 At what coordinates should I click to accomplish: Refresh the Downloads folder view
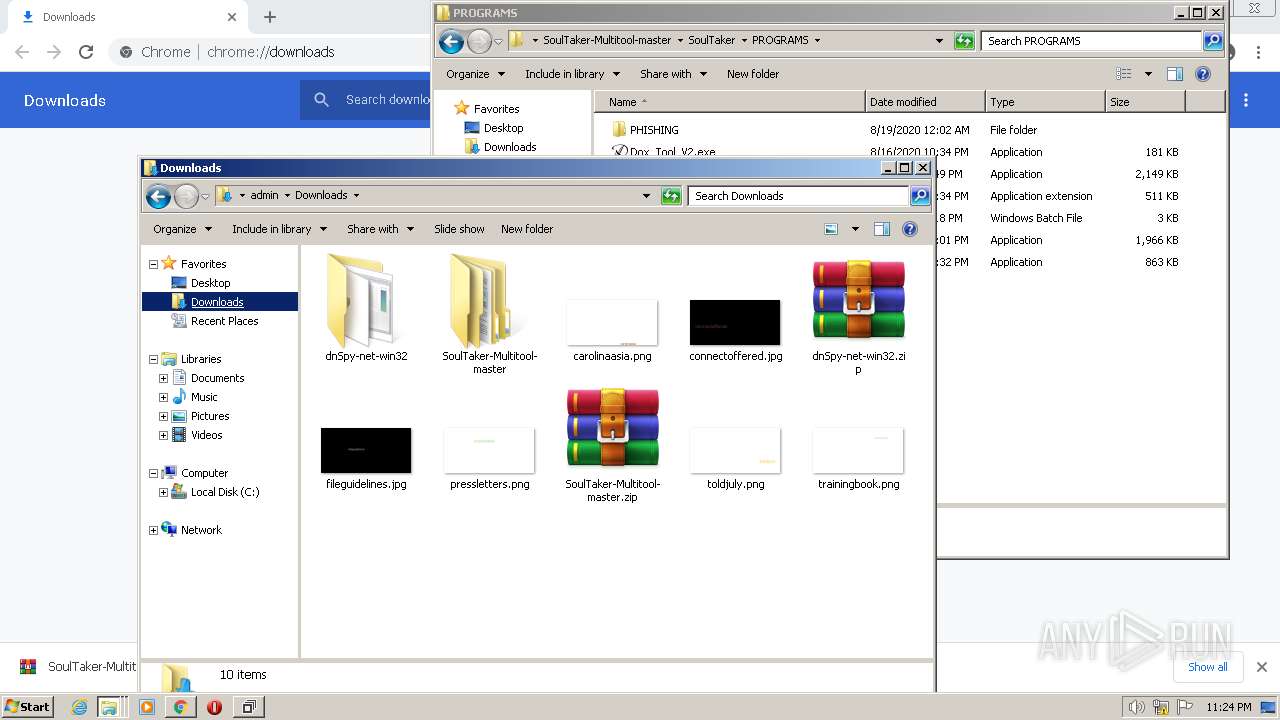[x=671, y=196]
